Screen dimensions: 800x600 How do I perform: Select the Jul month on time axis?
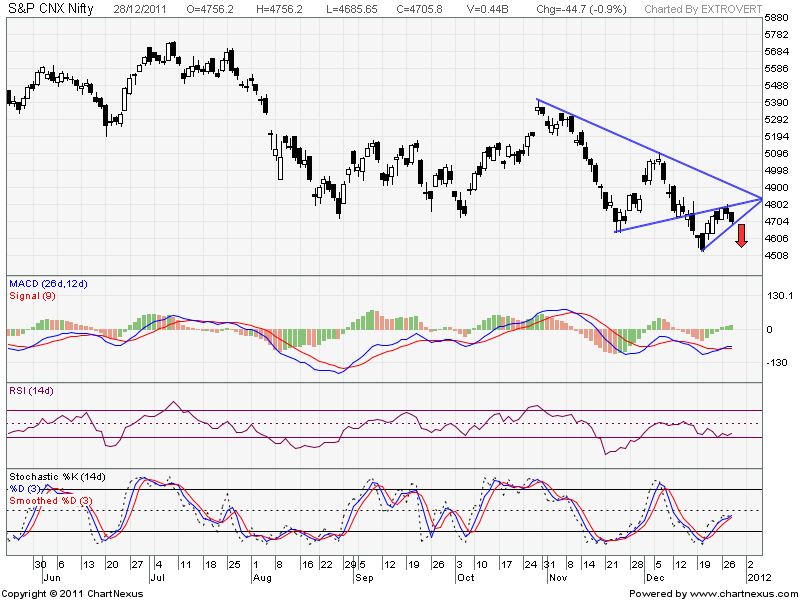pos(157,577)
